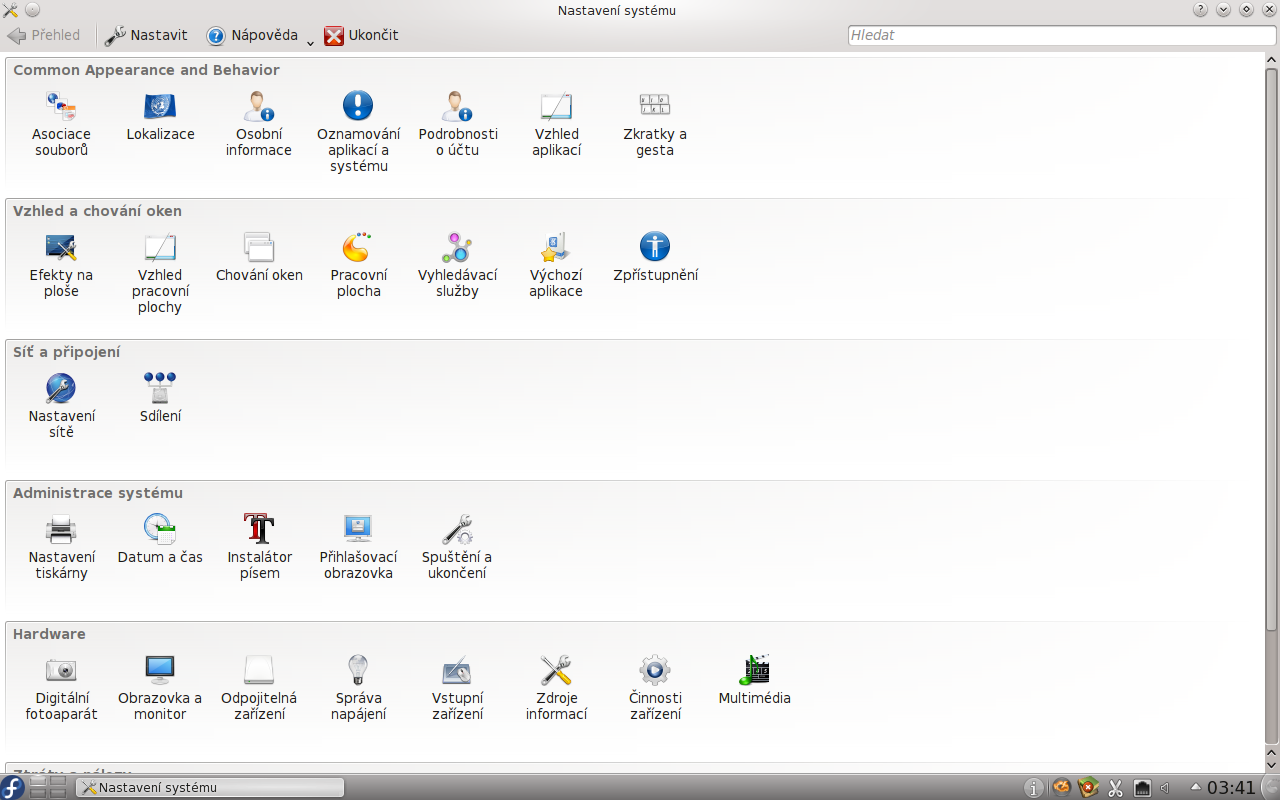Click the virtual desktop pager
The height and width of the screenshot is (800, 1280).
tap(48, 787)
